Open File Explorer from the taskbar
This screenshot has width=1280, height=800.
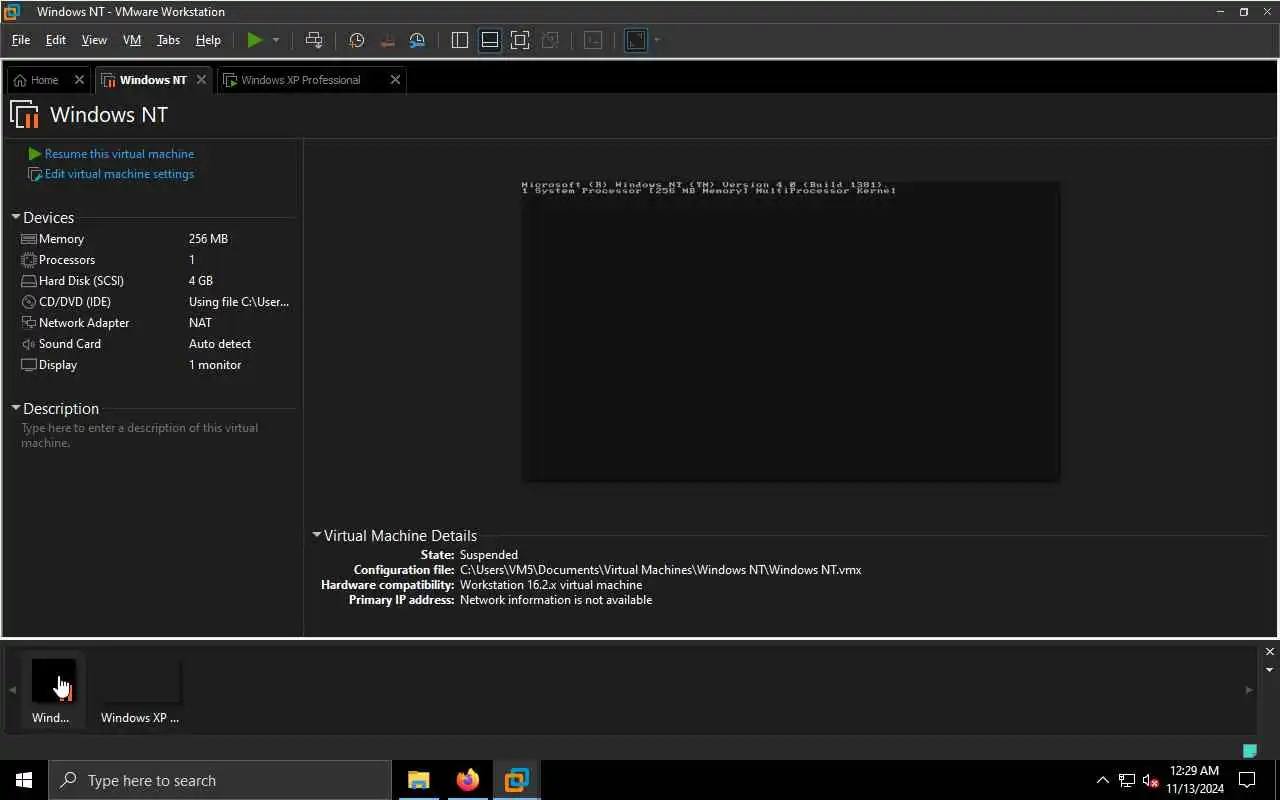pyautogui.click(x=418, y=780)
